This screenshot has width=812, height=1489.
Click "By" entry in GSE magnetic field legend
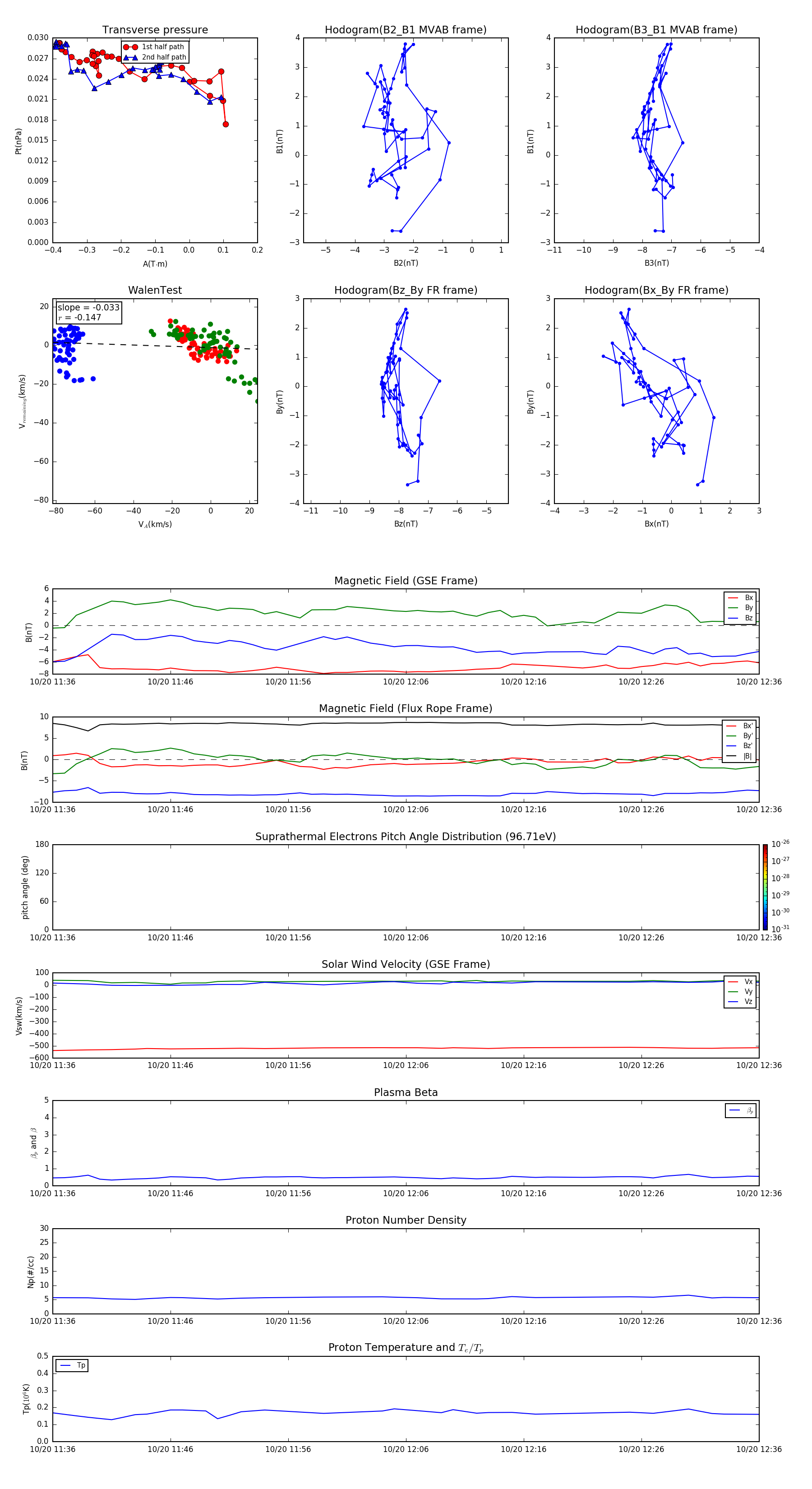[740, 608]
